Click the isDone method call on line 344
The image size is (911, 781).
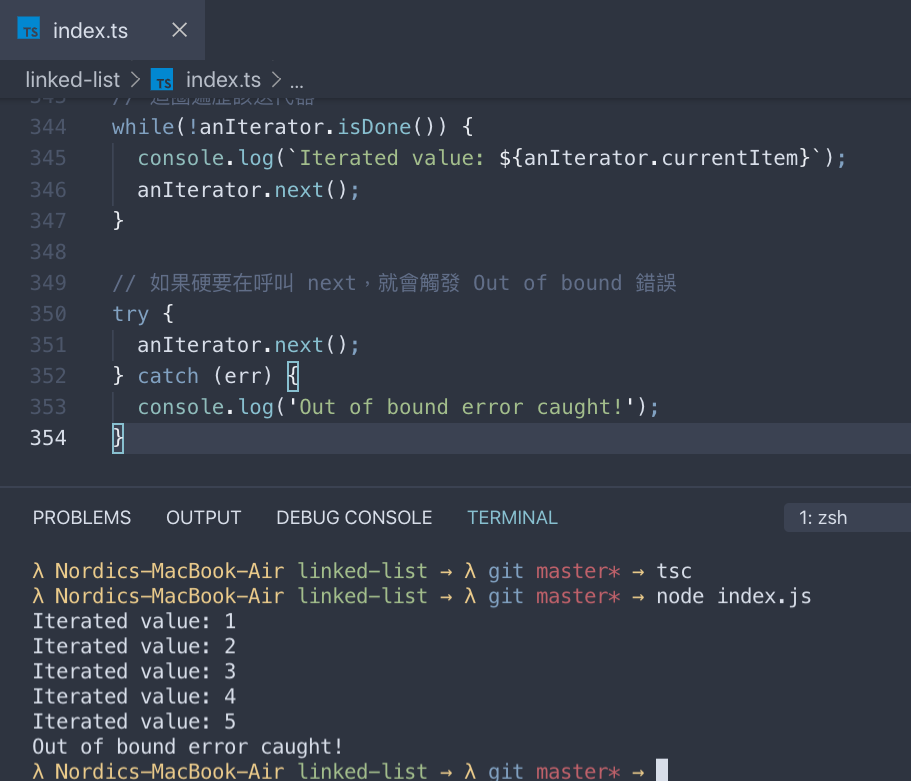coord(374,127)
